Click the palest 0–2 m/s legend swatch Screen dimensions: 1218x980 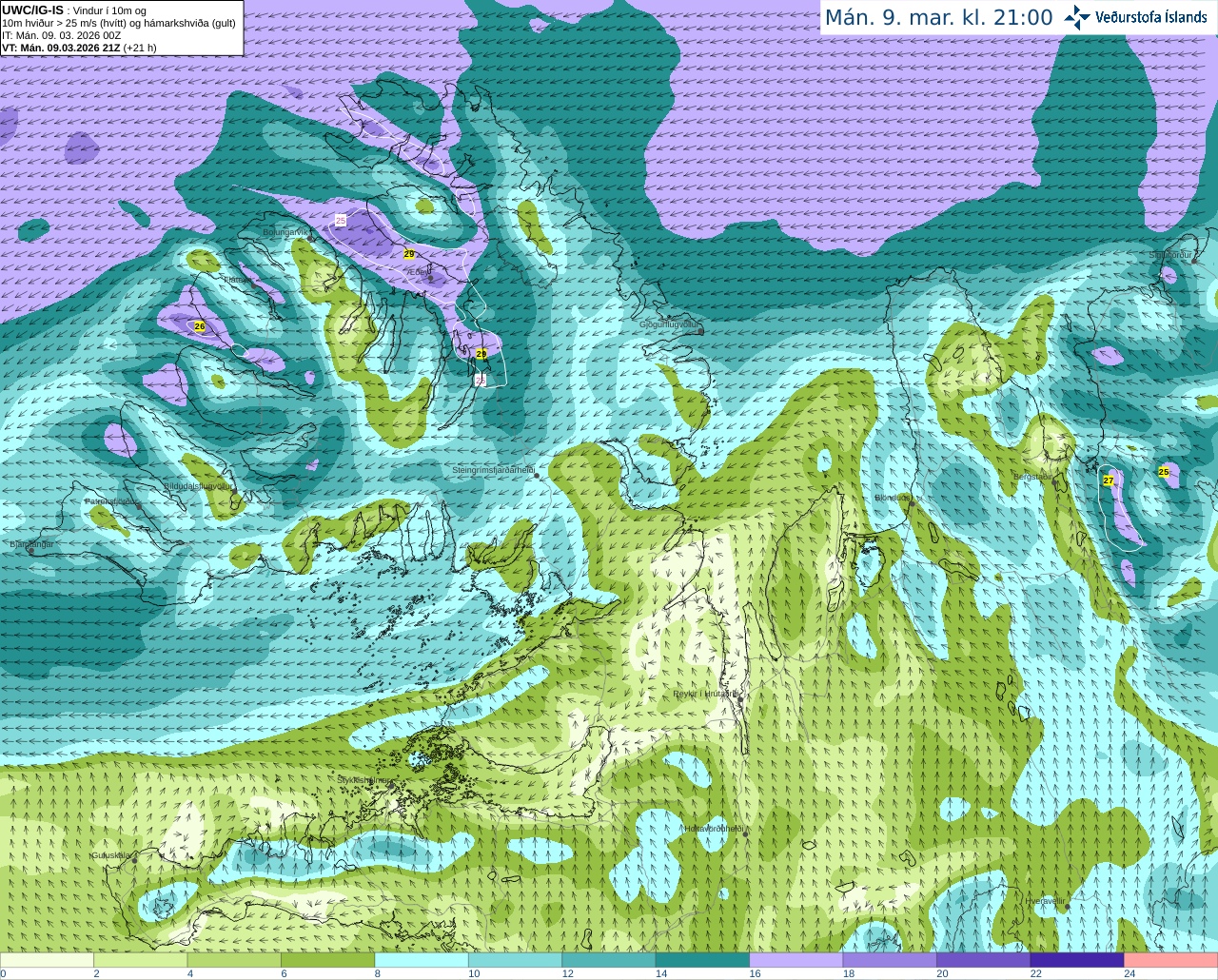[x=47, y=960]
